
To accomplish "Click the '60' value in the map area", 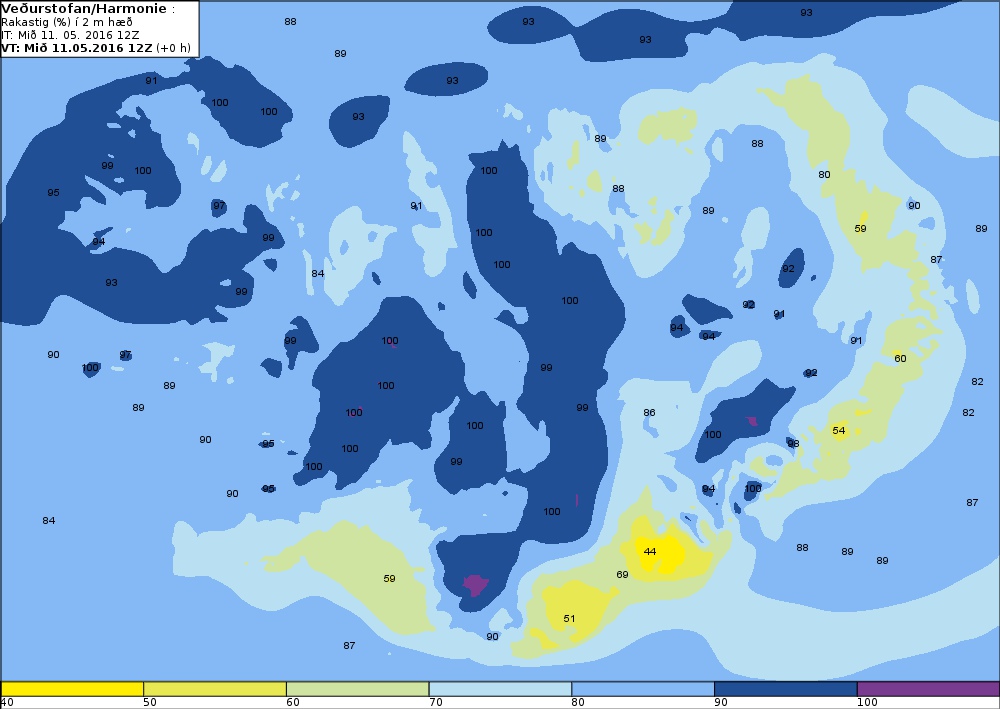I will [x=901, y=358].
